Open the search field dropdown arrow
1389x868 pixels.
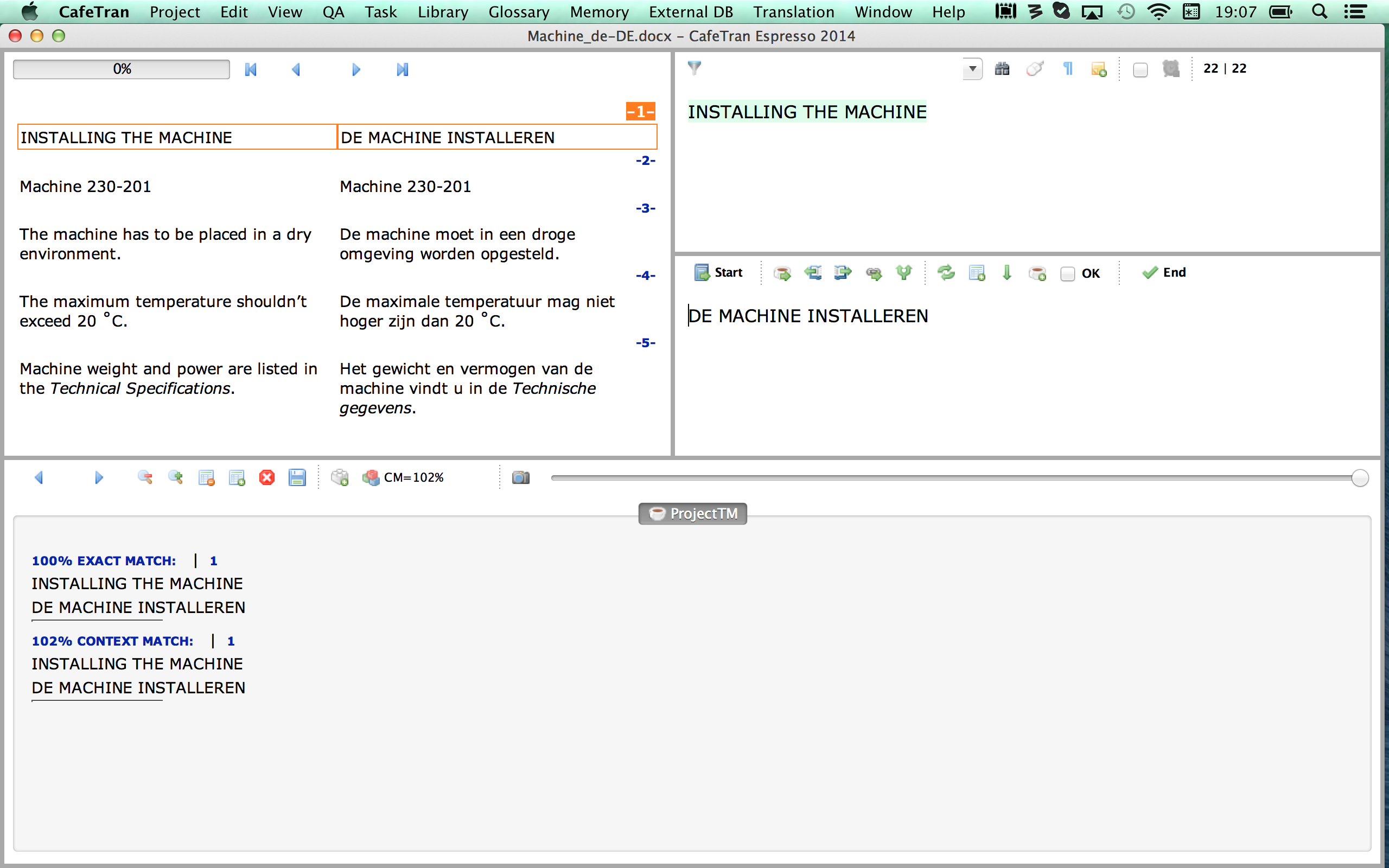972,69
